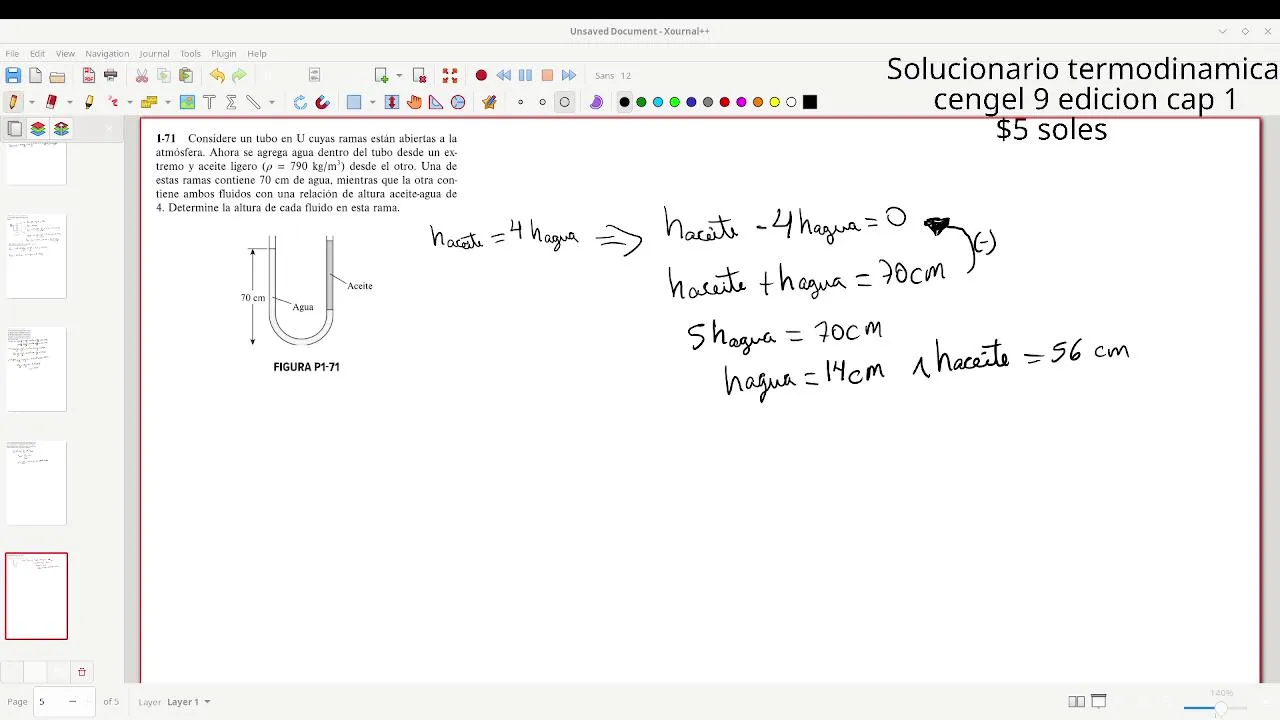
Task: Toggle the compass tool
Action: coord(458,102)
